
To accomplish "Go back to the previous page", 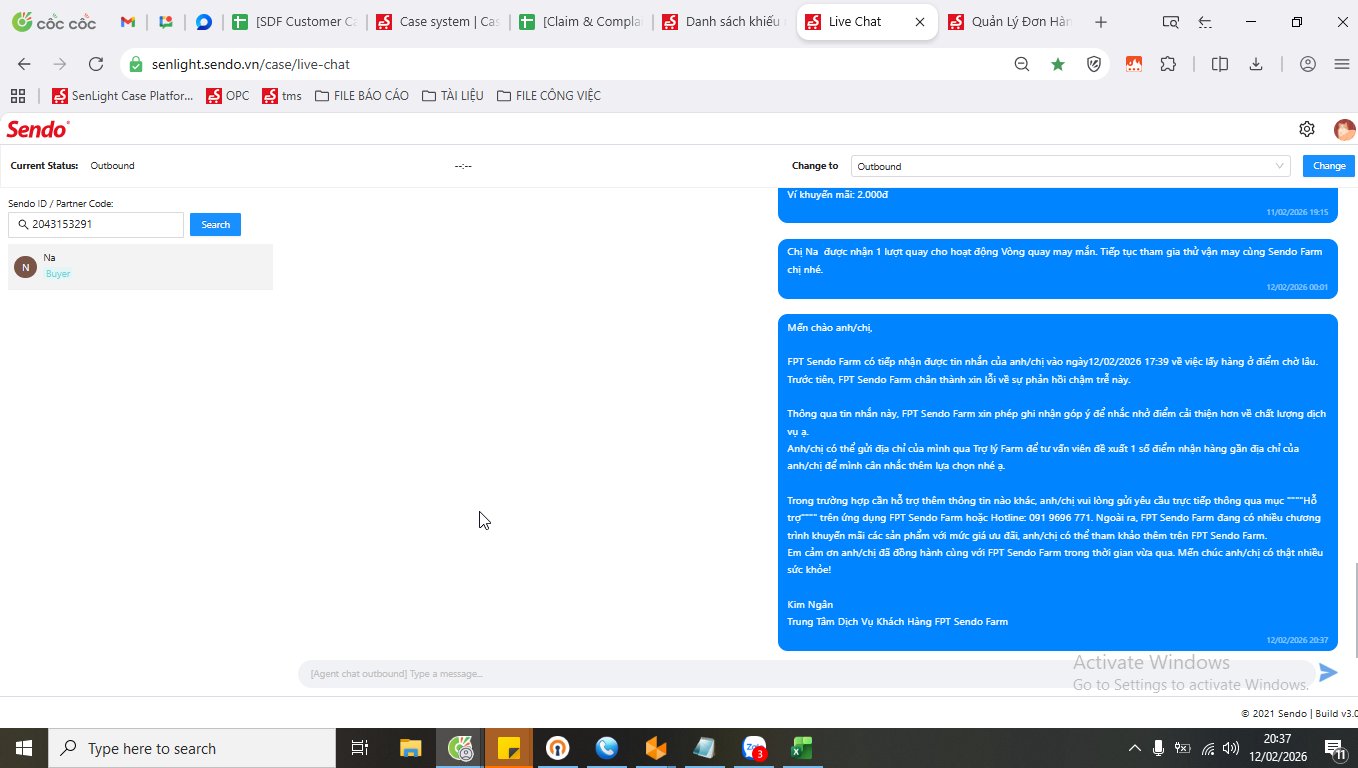I will pyautogui.click(x=24, y=64).
